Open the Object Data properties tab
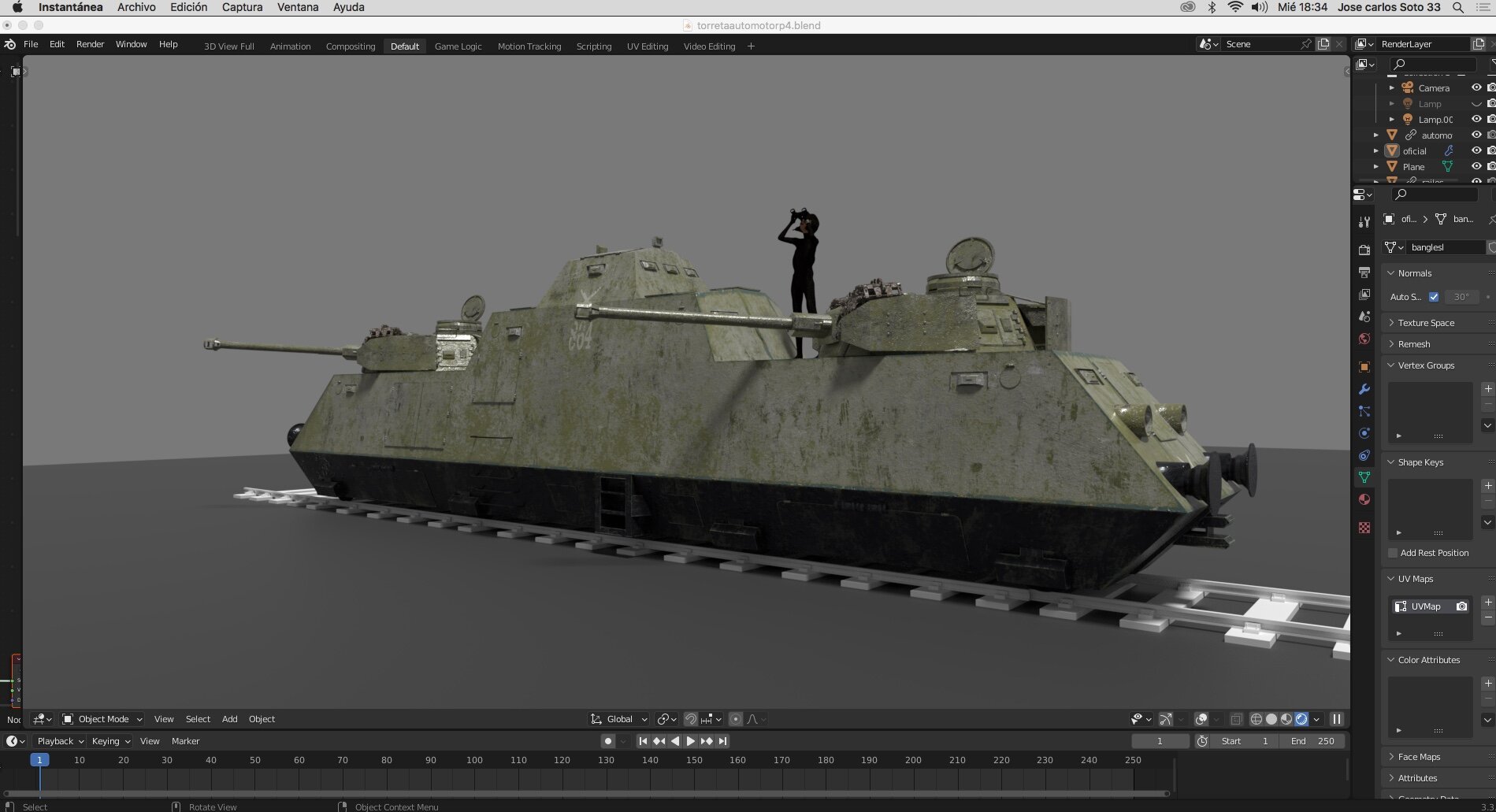 pos(1364,477)
